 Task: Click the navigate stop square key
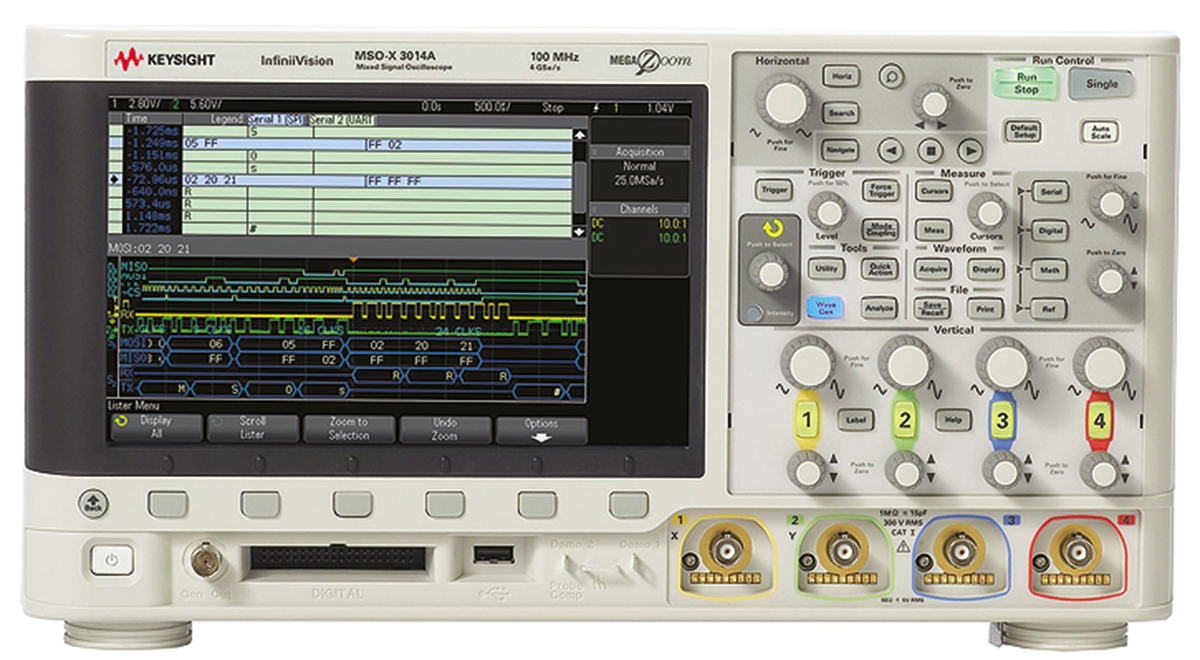pyautogui.click(x=929, y=150)
